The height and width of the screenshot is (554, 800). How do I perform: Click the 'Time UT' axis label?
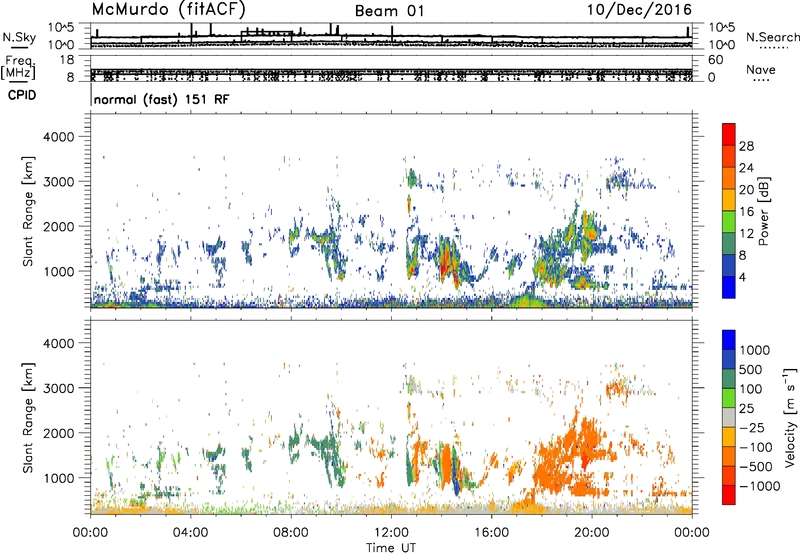tap(391, 548)
